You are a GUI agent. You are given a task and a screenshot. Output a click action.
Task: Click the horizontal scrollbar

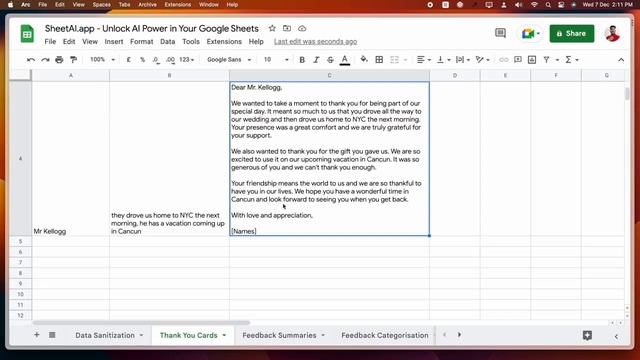click(x=141, y=322)
